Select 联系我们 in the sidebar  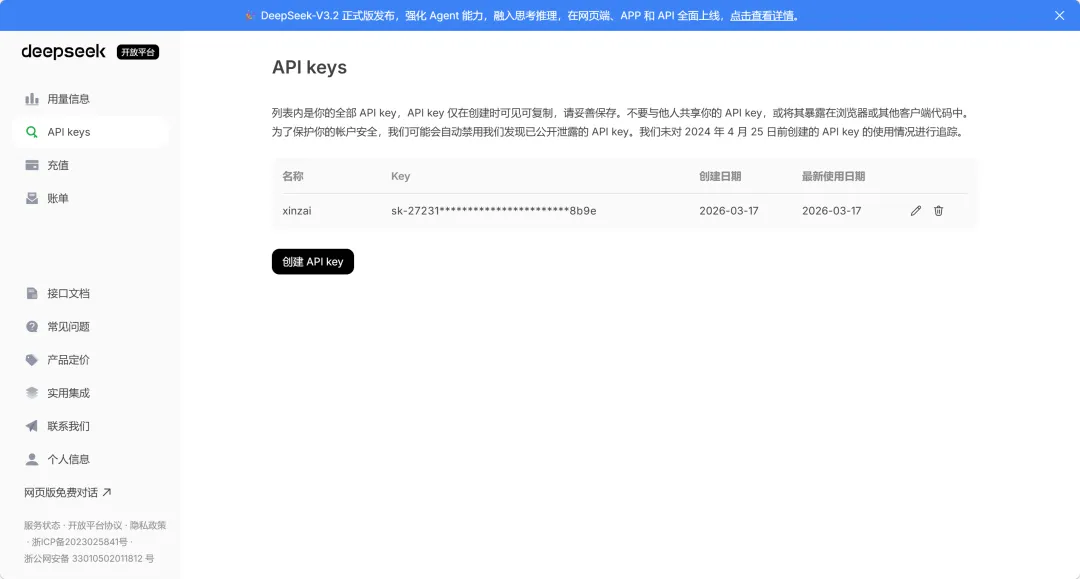(x=90, y=425)
